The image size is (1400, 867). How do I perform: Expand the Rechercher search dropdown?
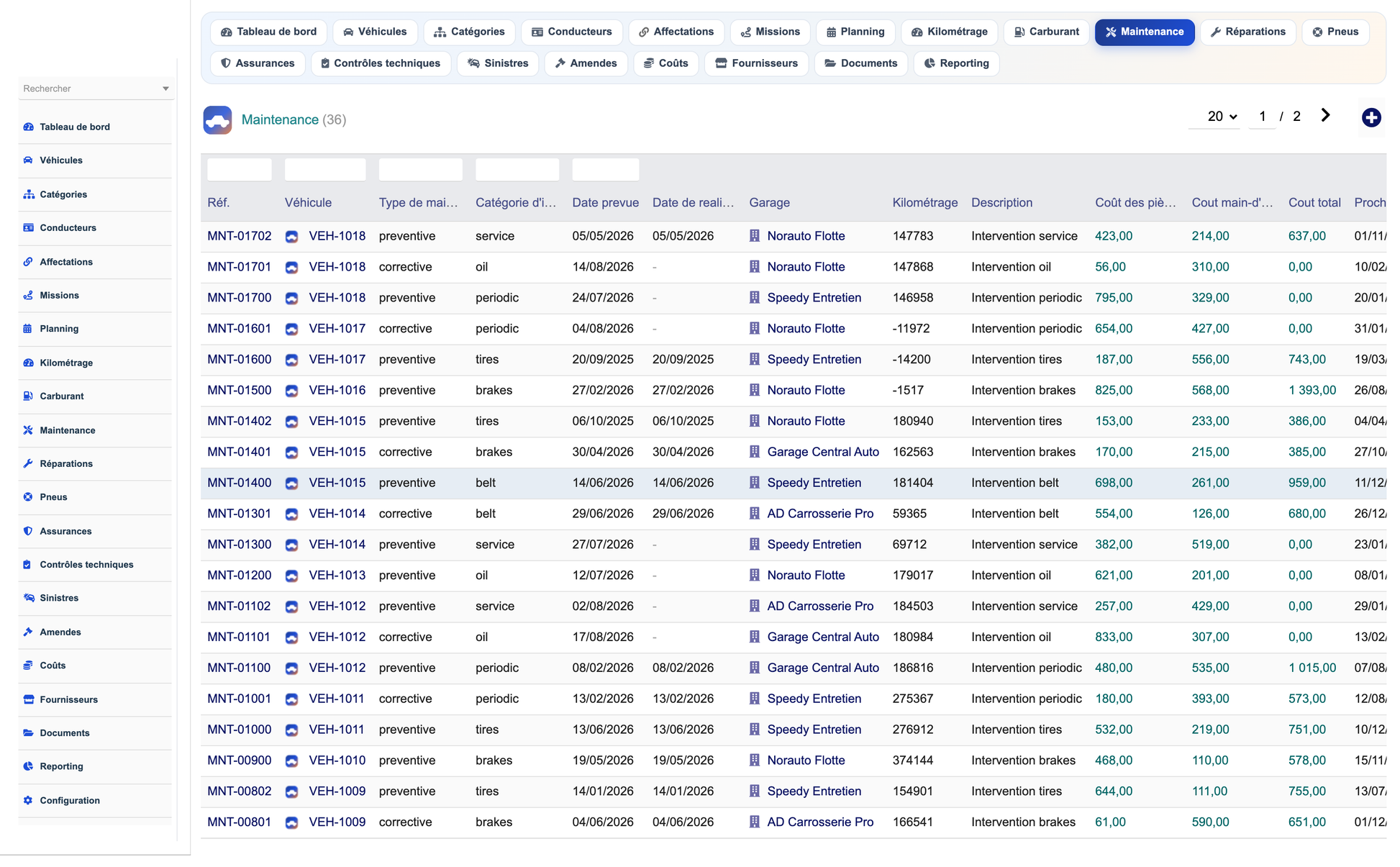165,88
